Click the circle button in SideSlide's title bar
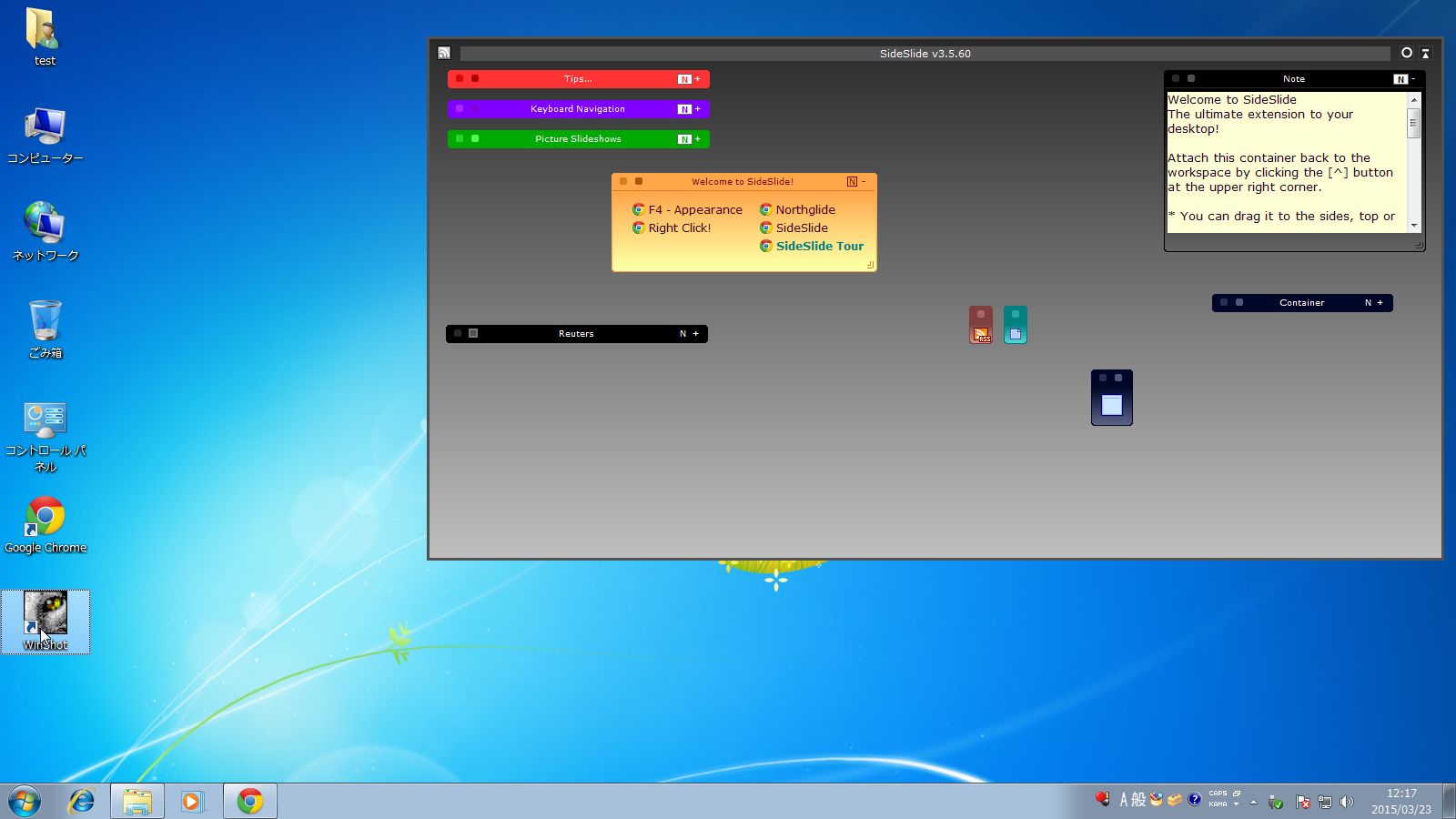Image resolution: width=1456 pixels, height=819 pixels. [x=1406, y=53]
